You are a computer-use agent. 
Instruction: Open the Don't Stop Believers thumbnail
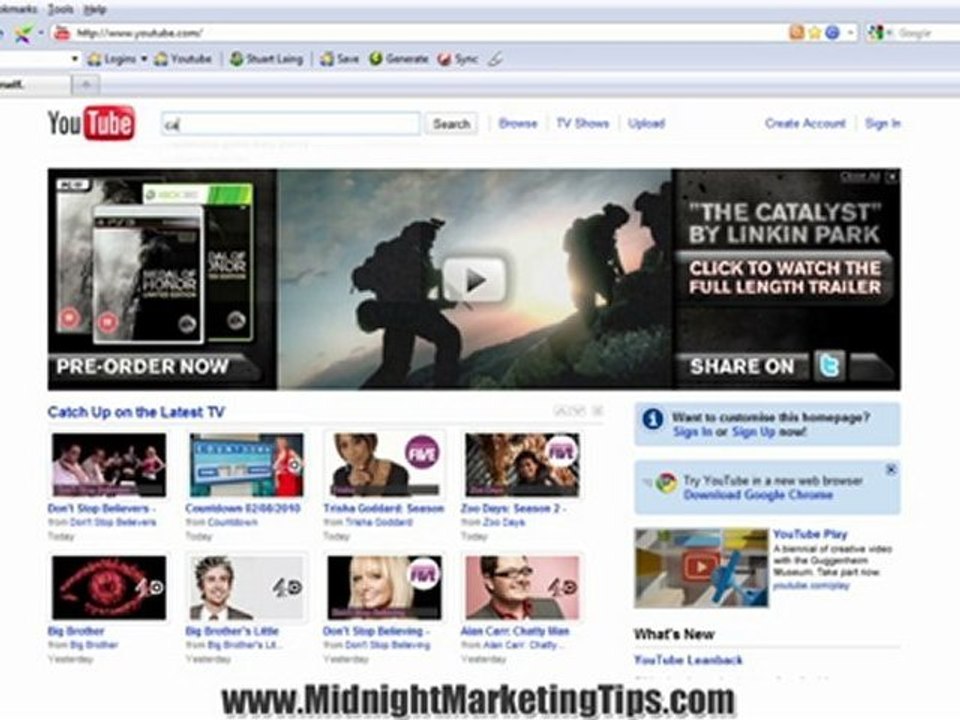(x=109, y=465)
